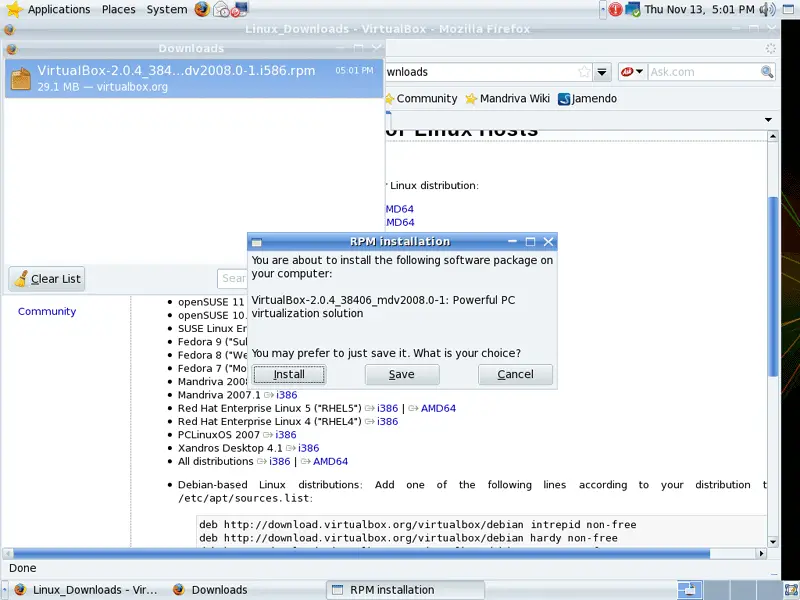Click the red exclamation alert tray icon
Image resolution: width=800 pixels, height=600 pixels.
tap(615, 9)
